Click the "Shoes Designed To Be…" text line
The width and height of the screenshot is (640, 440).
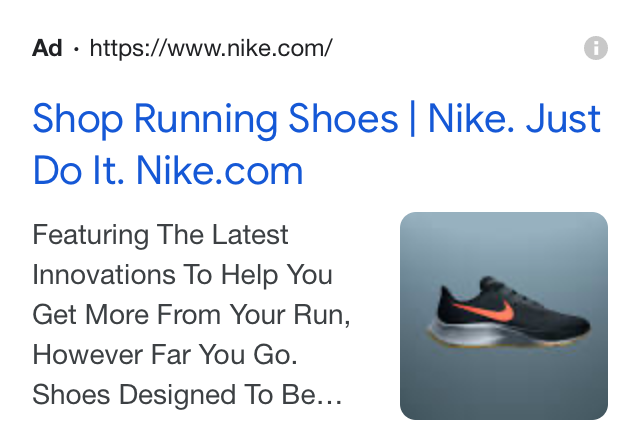tap(187, 395)
